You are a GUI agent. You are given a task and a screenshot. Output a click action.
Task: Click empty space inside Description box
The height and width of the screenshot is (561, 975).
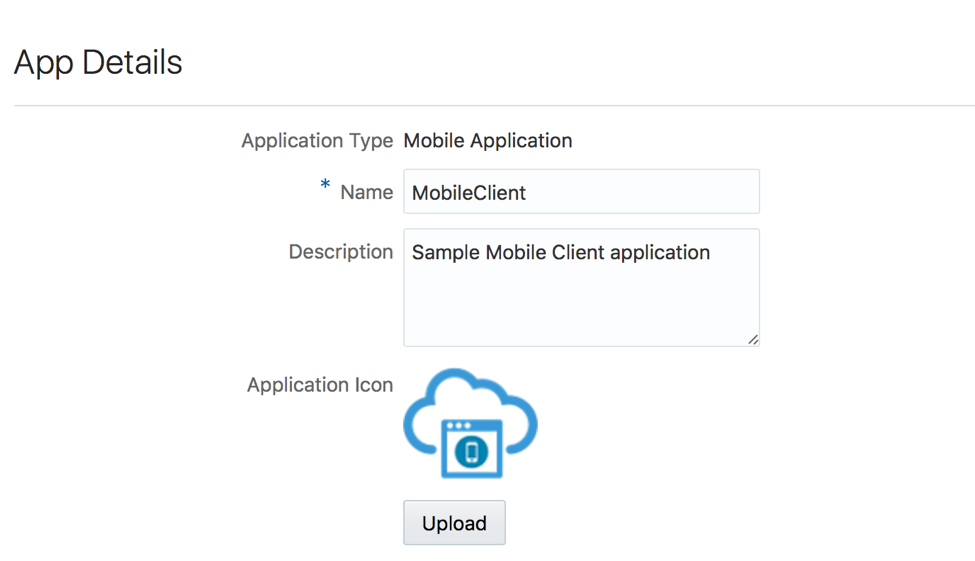tap(580, 310)
